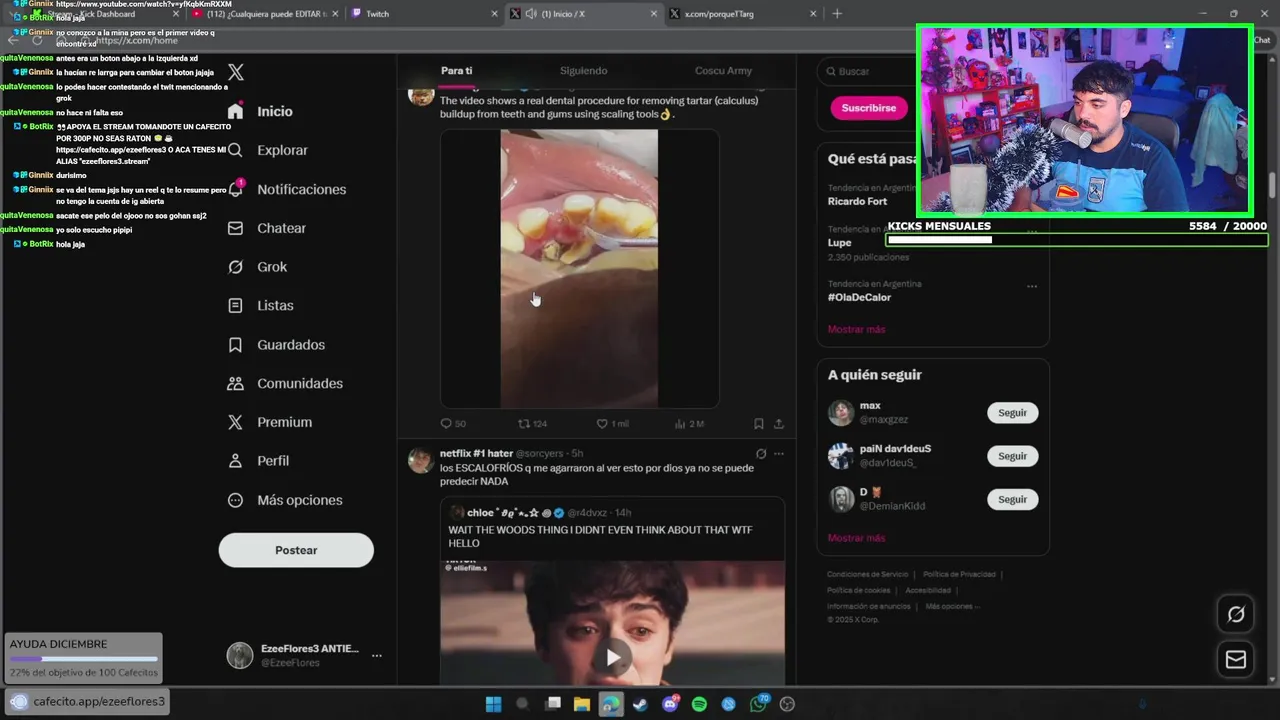Open Lupe trend
Image resolution: width=1280 pixels, height=720 pixels.
pyautogui.click(x=839, y=243)
